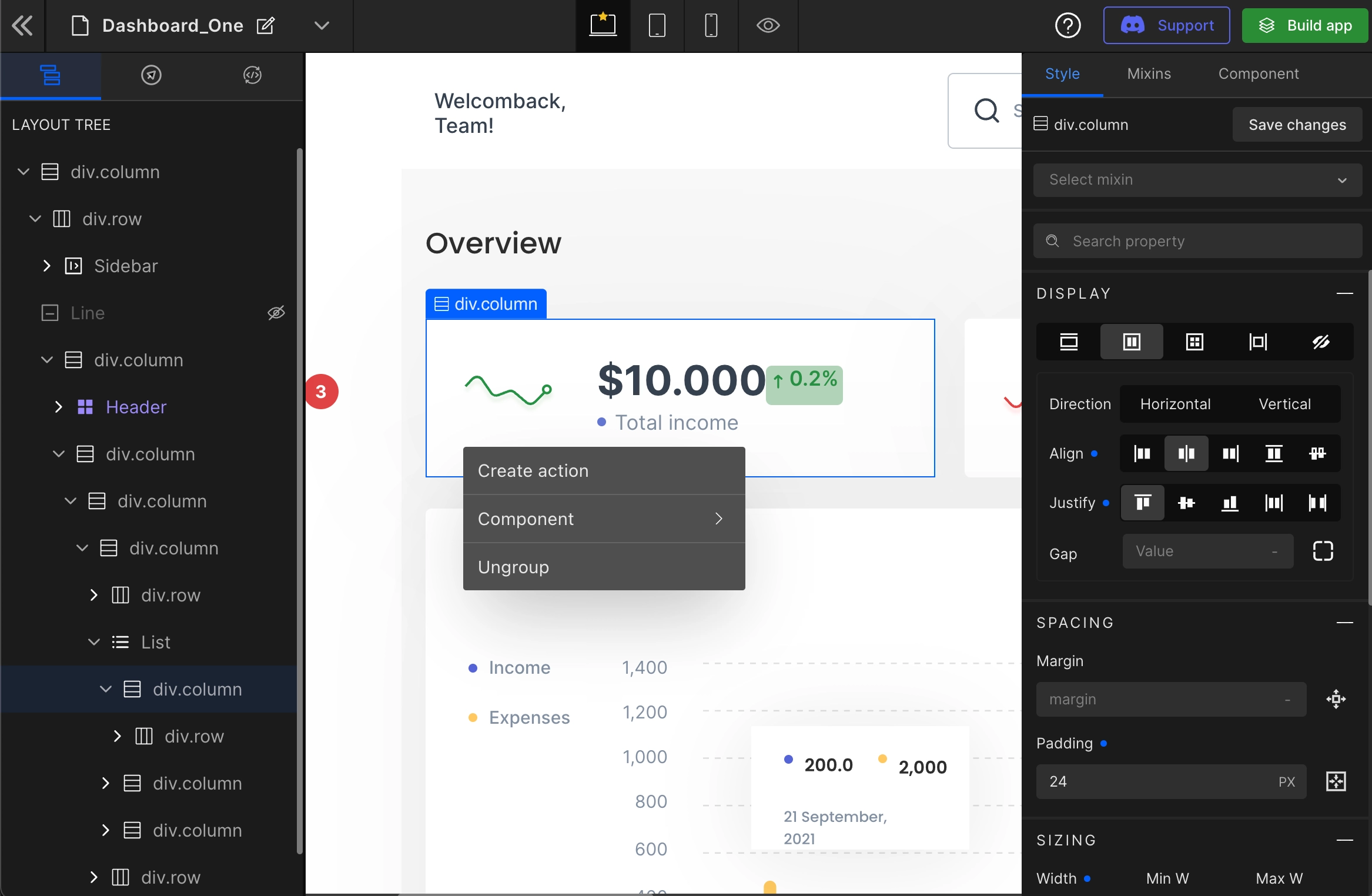This screenshot has width=1372, height=896.
Task: Expand bottom div.row in layout tree
Action: pos(94,877)
